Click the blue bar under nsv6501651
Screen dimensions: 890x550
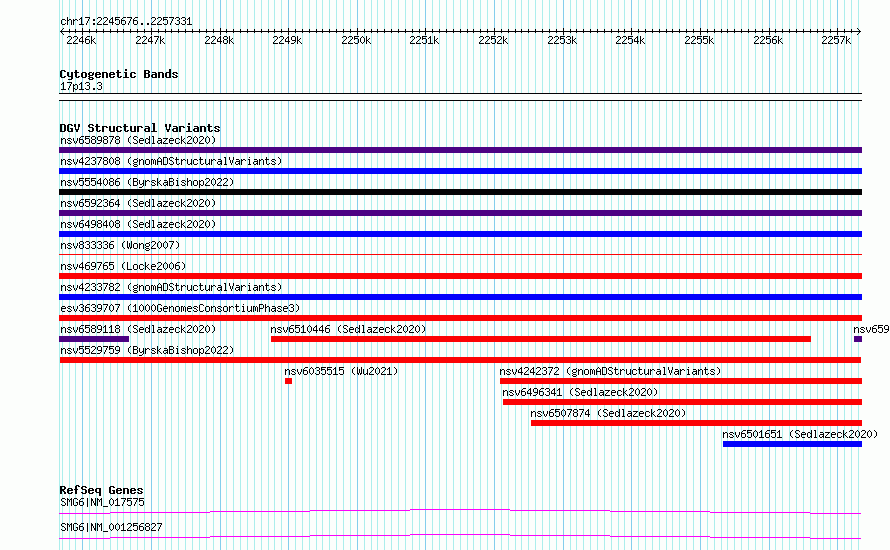click(792, 444)
